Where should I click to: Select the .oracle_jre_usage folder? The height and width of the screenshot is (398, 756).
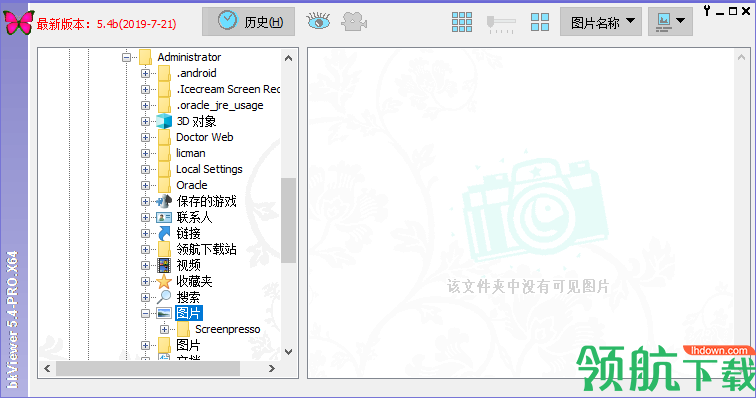point(220,105)
